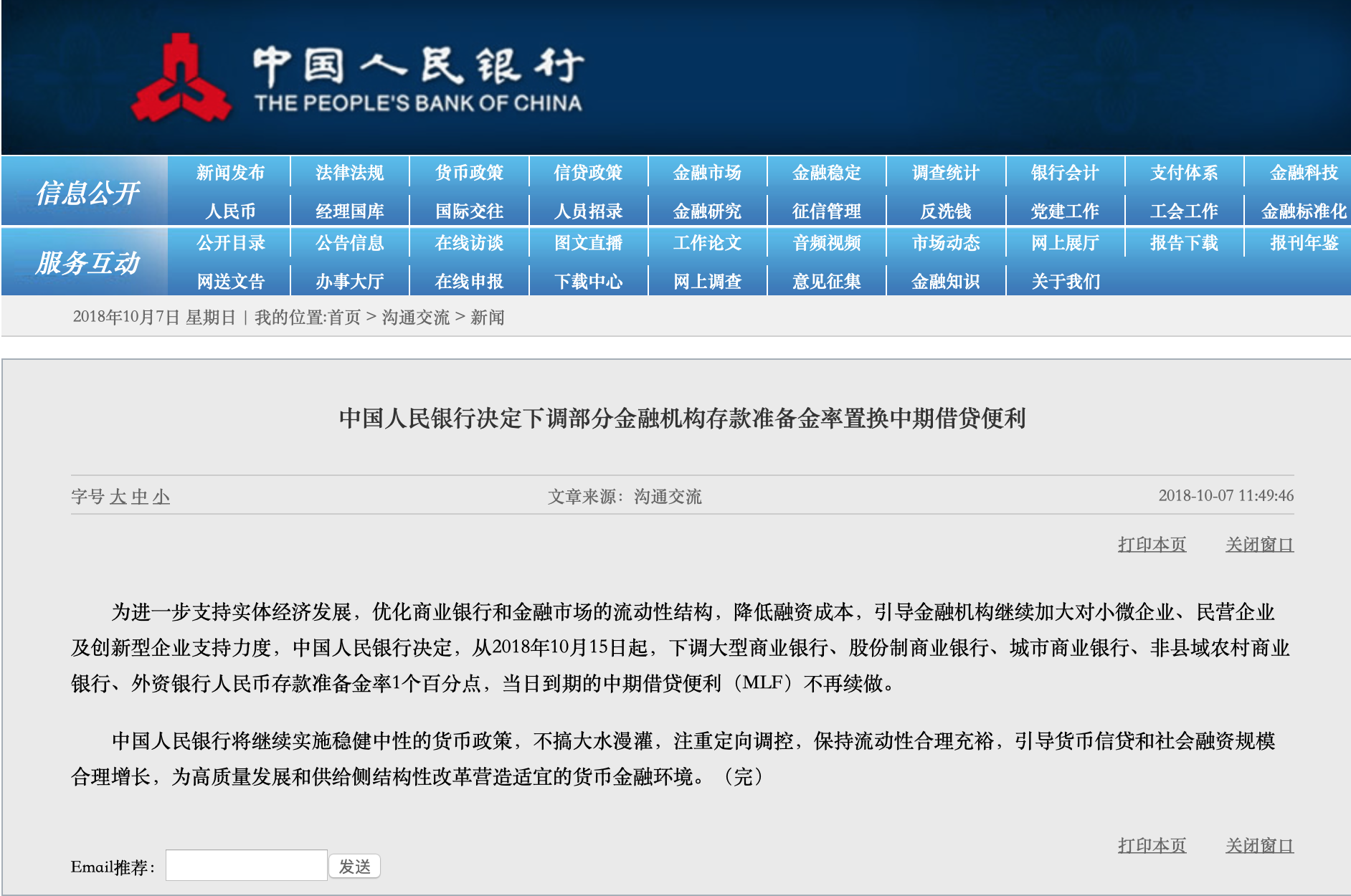Open 在线申报 navigation item

point(469,282)
